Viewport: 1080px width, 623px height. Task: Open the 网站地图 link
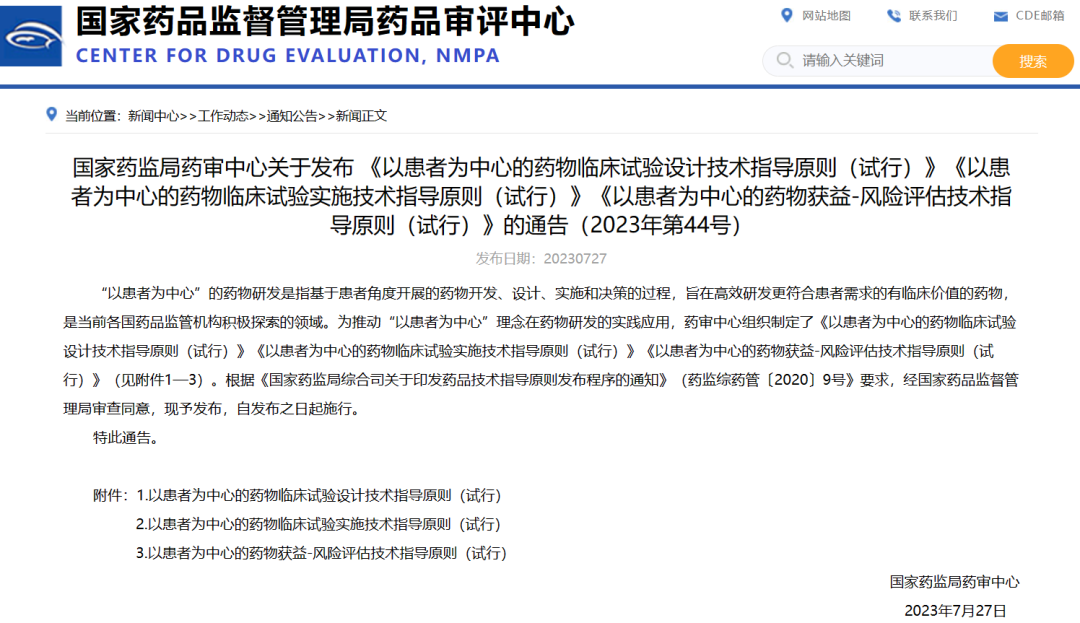click(x=826, y=16)
